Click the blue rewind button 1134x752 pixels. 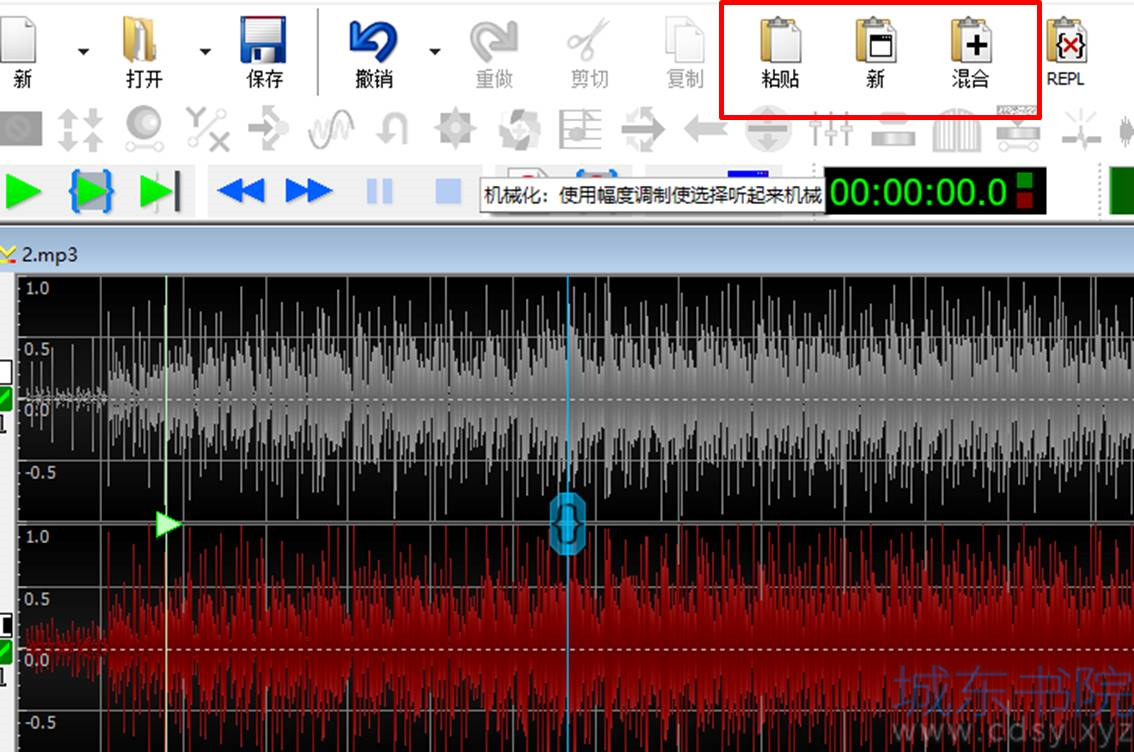(241, 192)
